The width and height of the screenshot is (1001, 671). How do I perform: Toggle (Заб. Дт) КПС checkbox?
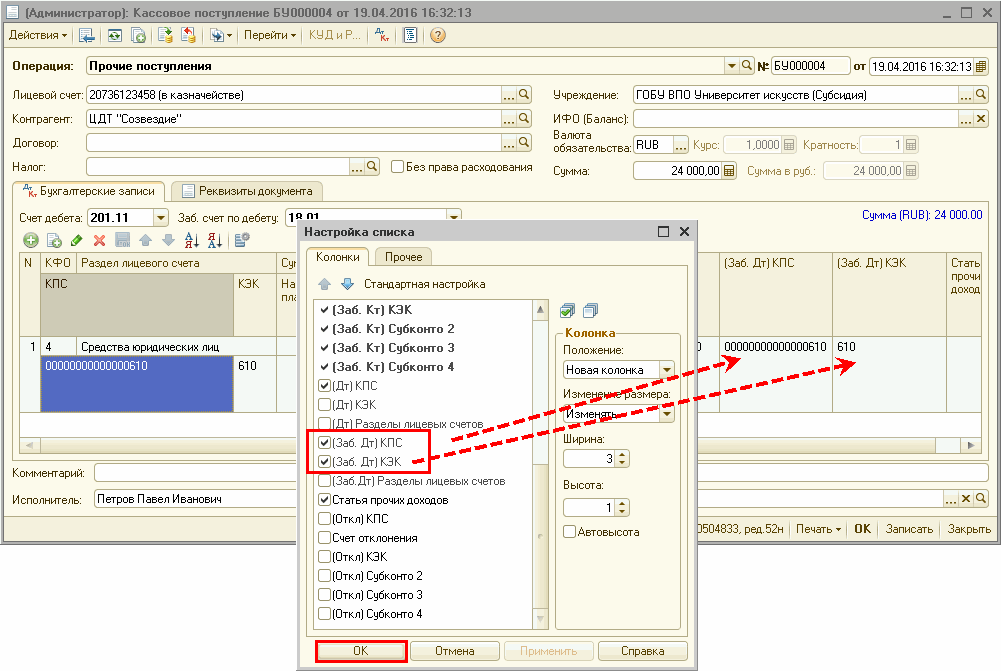coord(324,442)
